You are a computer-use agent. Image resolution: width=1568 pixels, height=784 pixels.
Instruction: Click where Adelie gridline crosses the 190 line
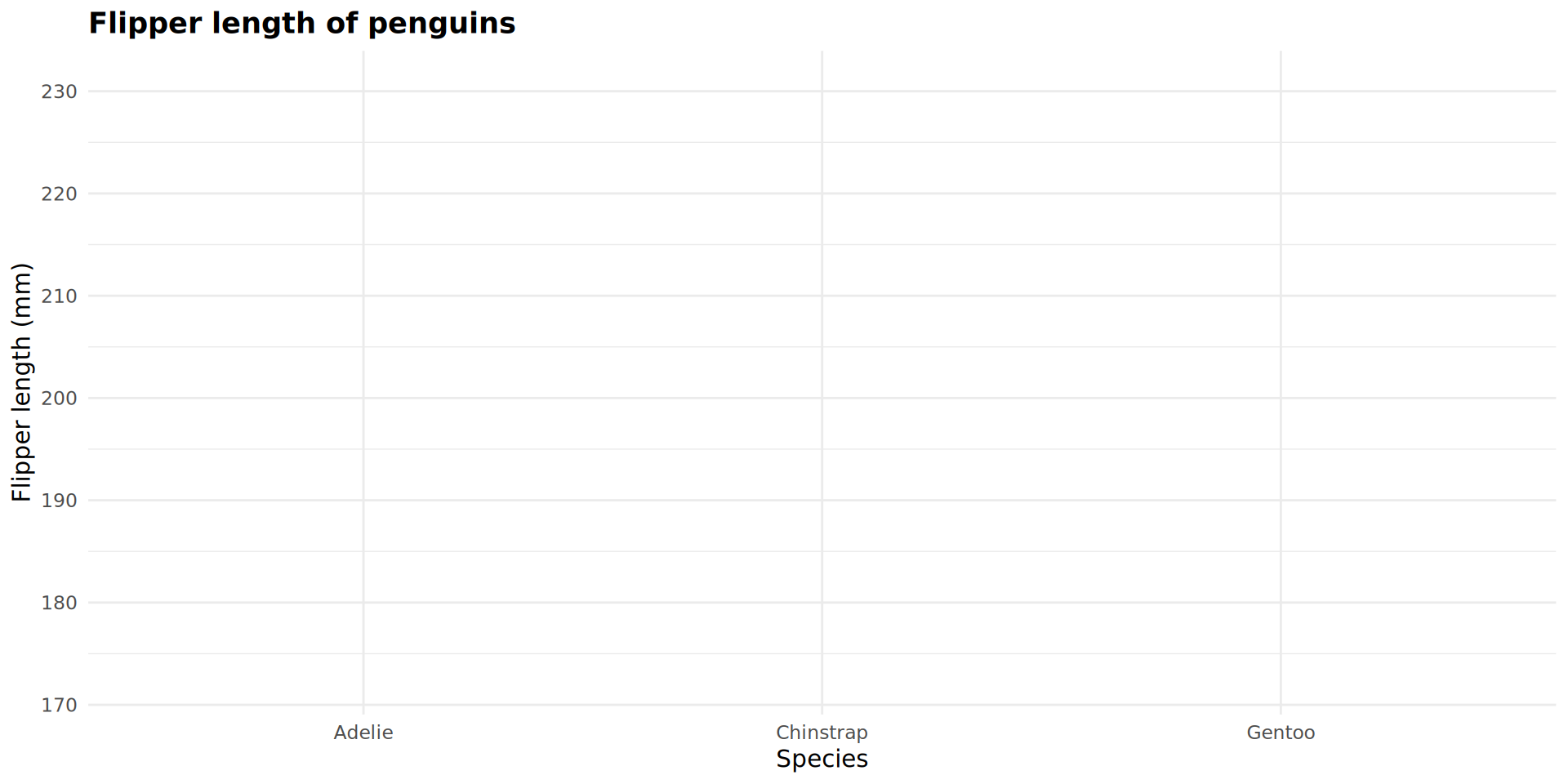[x=363, y=500]
